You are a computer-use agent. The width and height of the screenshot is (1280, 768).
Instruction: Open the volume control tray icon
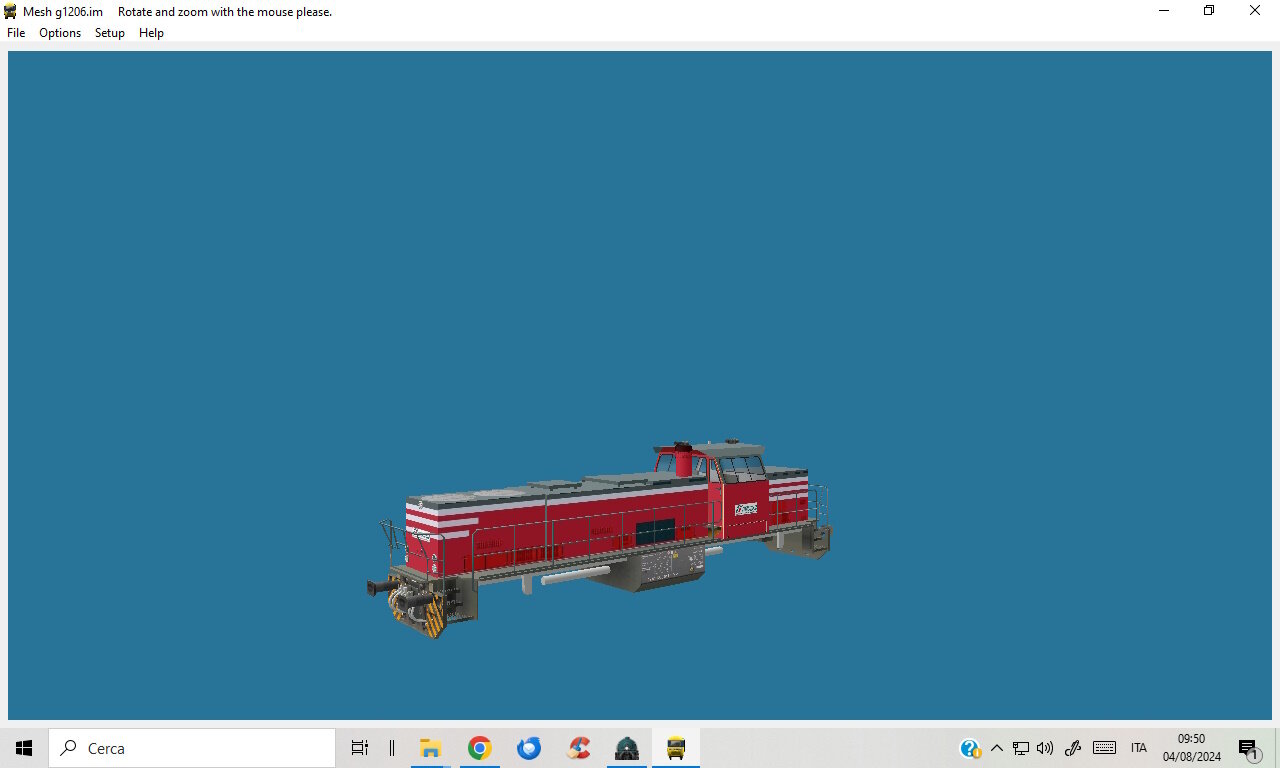click(x=1045, y=748)
